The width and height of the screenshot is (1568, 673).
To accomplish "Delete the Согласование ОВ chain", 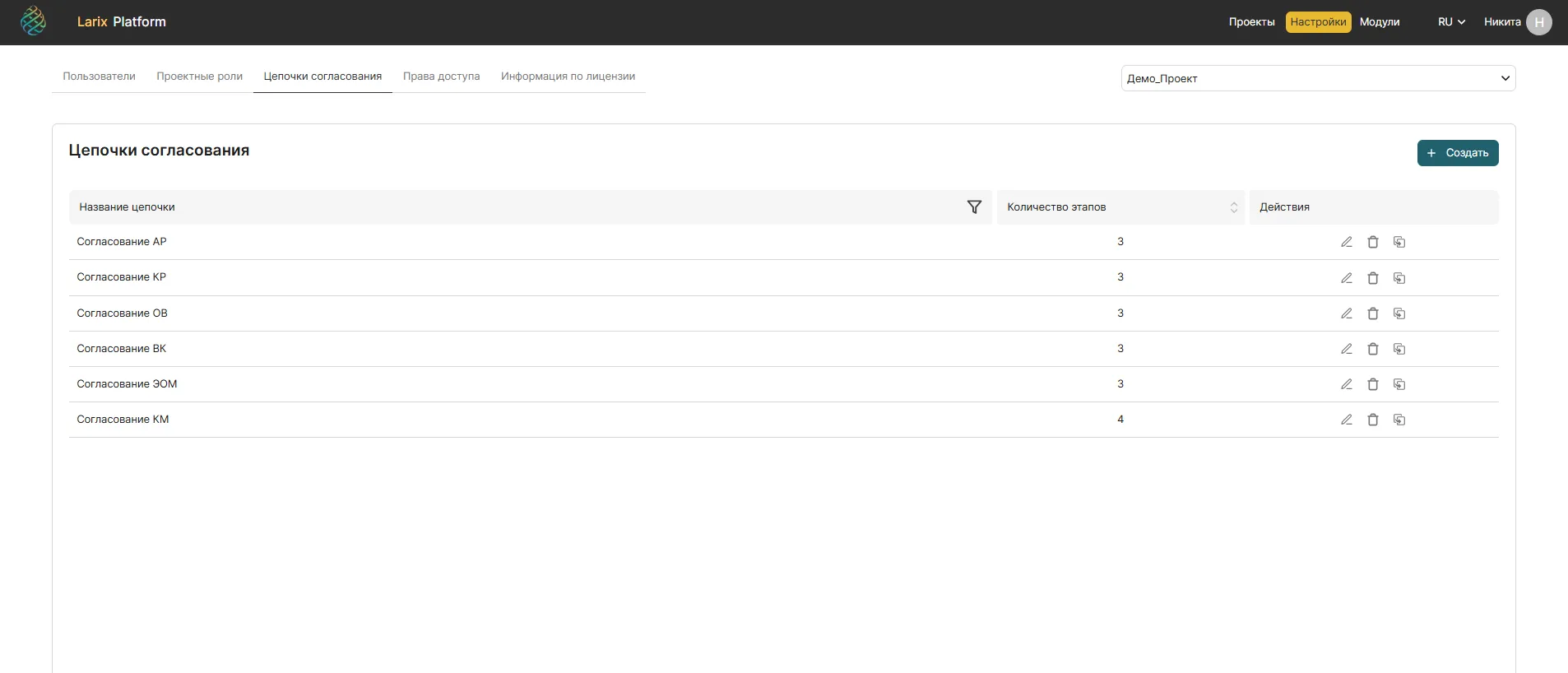I will click(x=1373, y=313).
